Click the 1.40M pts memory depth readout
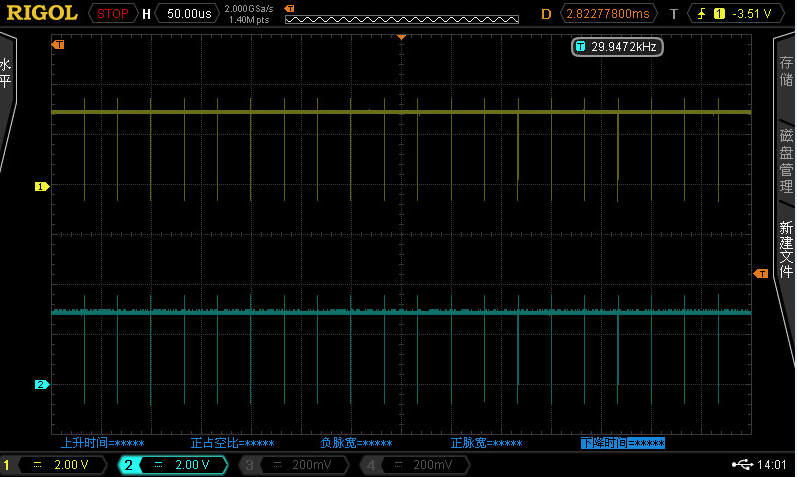This screenshot has width=797, height=477. (249, 20)
